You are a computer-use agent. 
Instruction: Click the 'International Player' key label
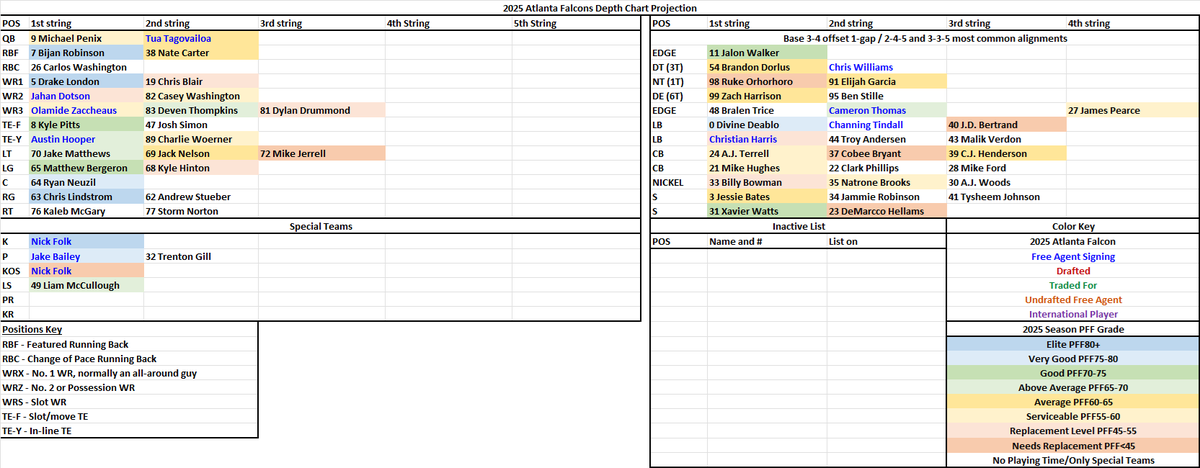click(1071, 314)
